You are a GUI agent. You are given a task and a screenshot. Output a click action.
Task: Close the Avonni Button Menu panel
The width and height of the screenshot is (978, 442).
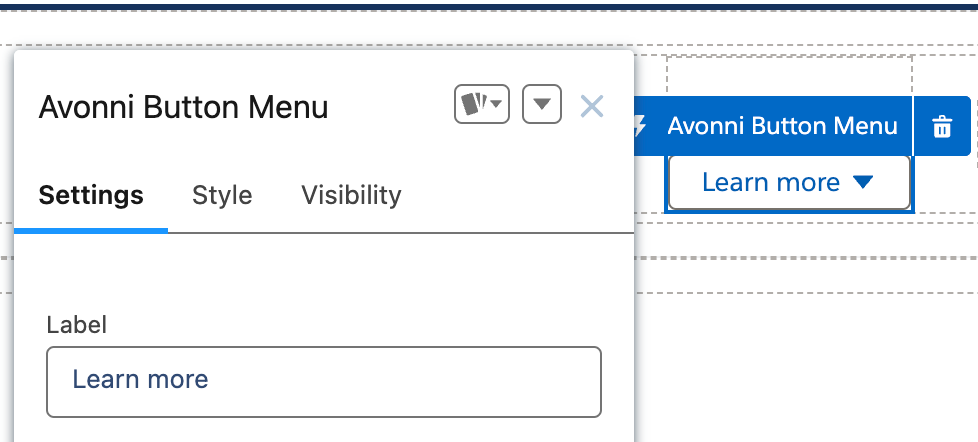592,106
